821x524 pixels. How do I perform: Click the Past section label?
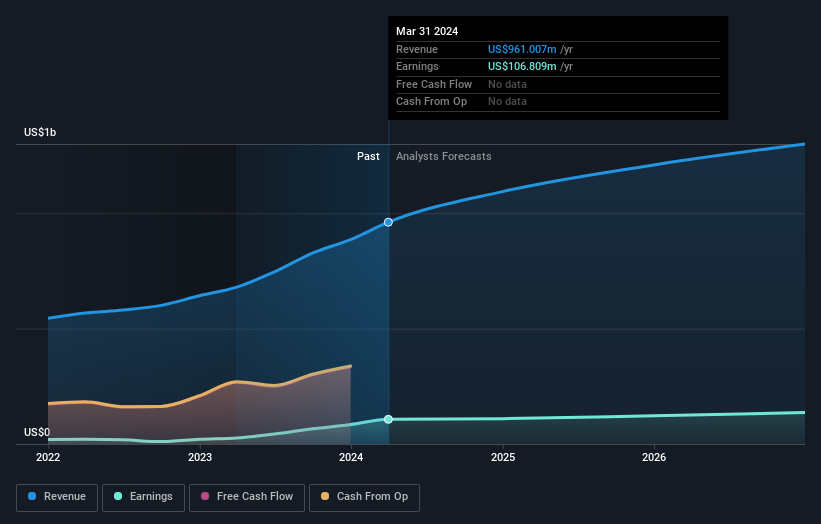click(368, 157)
